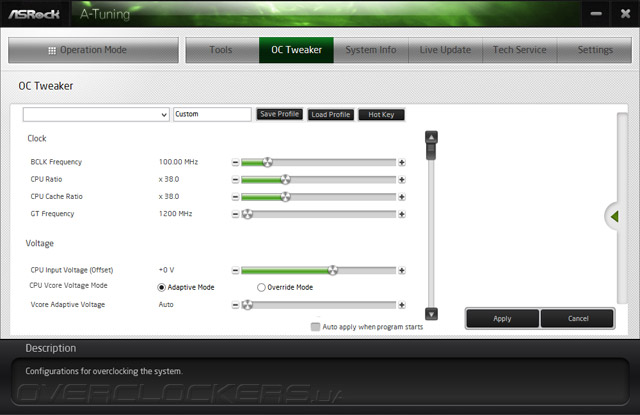Go to the Live Update tab
The image size is (640, 415).
pos(445,50)
